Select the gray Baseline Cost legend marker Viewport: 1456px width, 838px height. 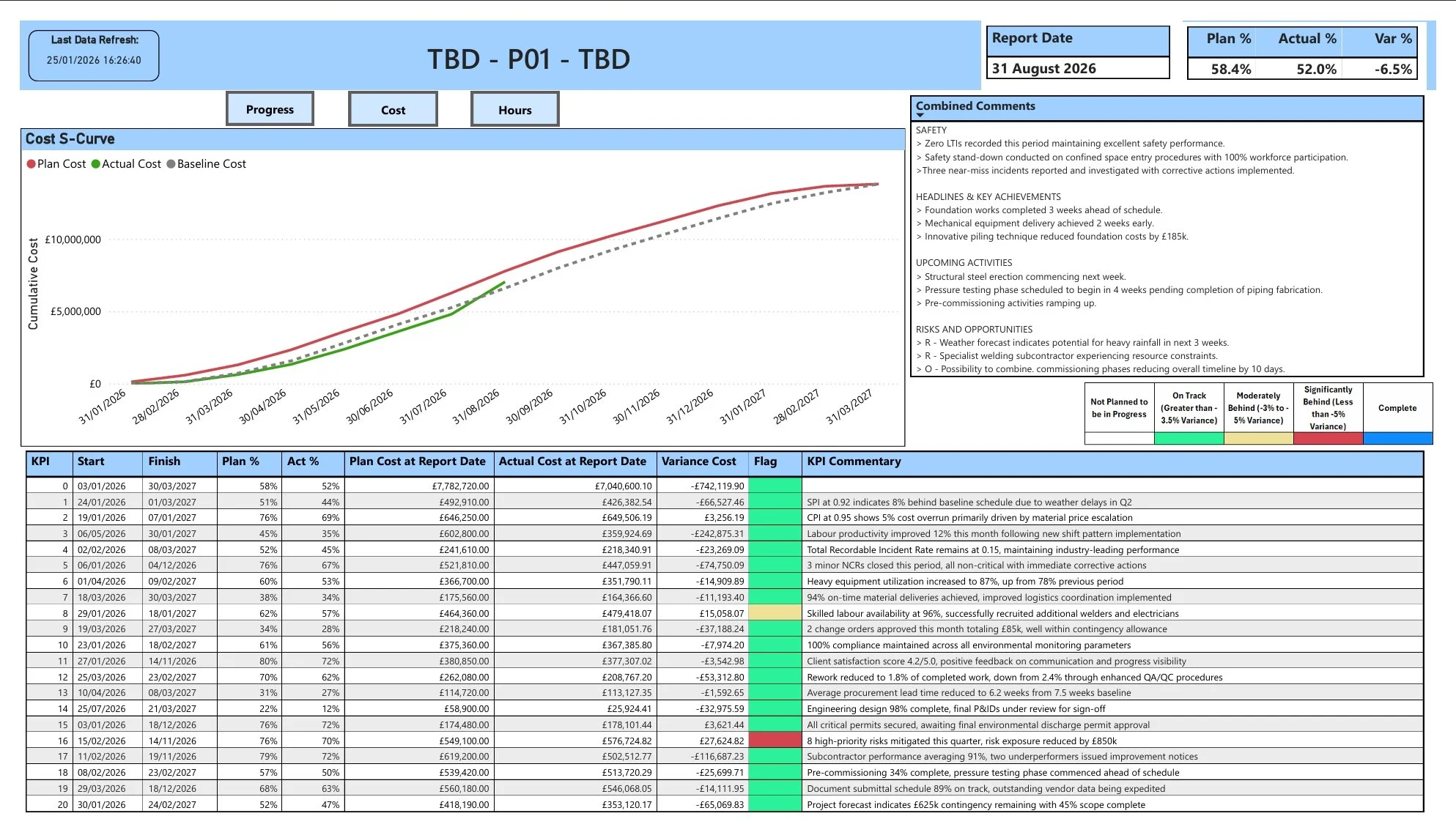pyautogui.click(x=170, y=163)
